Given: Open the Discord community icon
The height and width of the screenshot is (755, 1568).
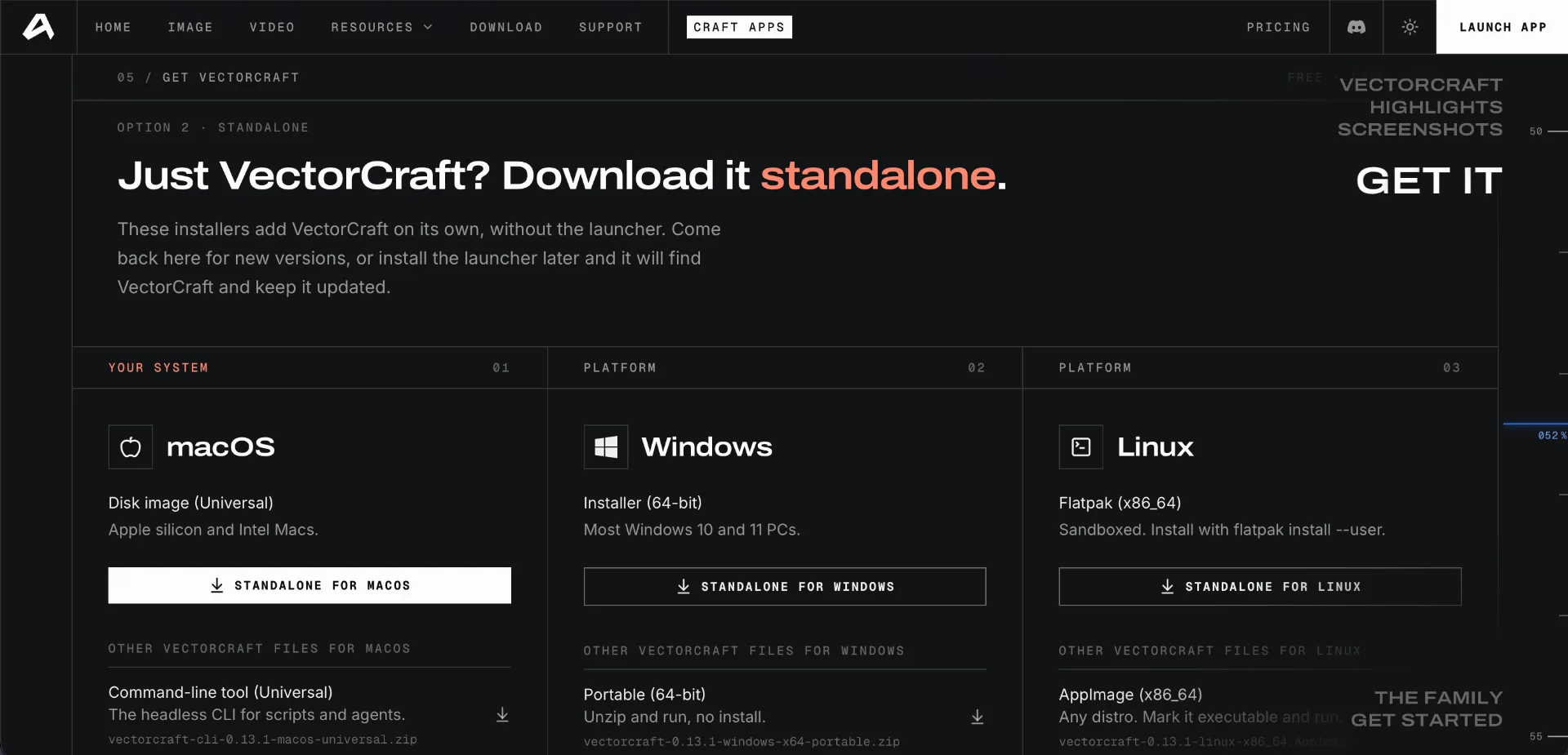Looking at the screenshot, I should pyautogui.click(x=1356, y=27).
